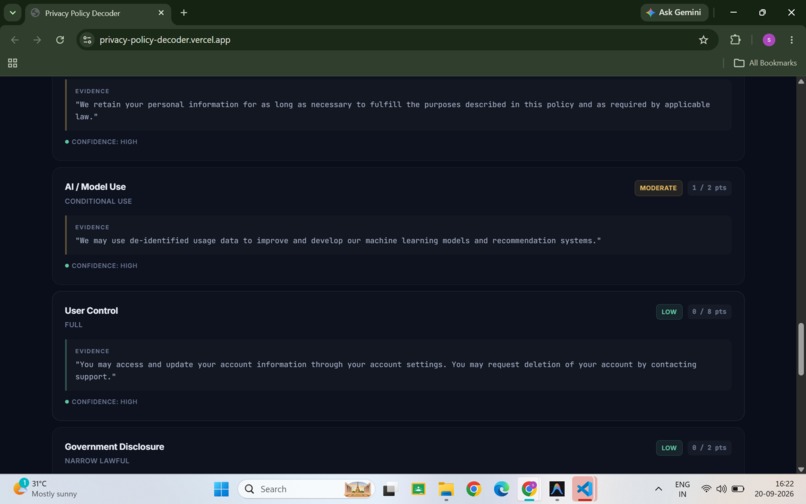Open the Windows Start menu
Viewport: 806px width, 504px height.
pos(221,489)
